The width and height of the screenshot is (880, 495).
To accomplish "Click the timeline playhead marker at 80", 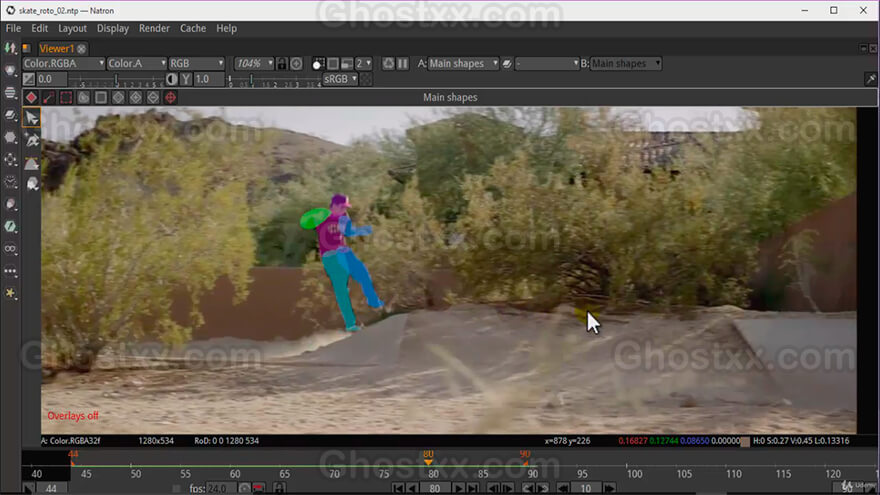I will pyautogui.click(x=428, y=462).
